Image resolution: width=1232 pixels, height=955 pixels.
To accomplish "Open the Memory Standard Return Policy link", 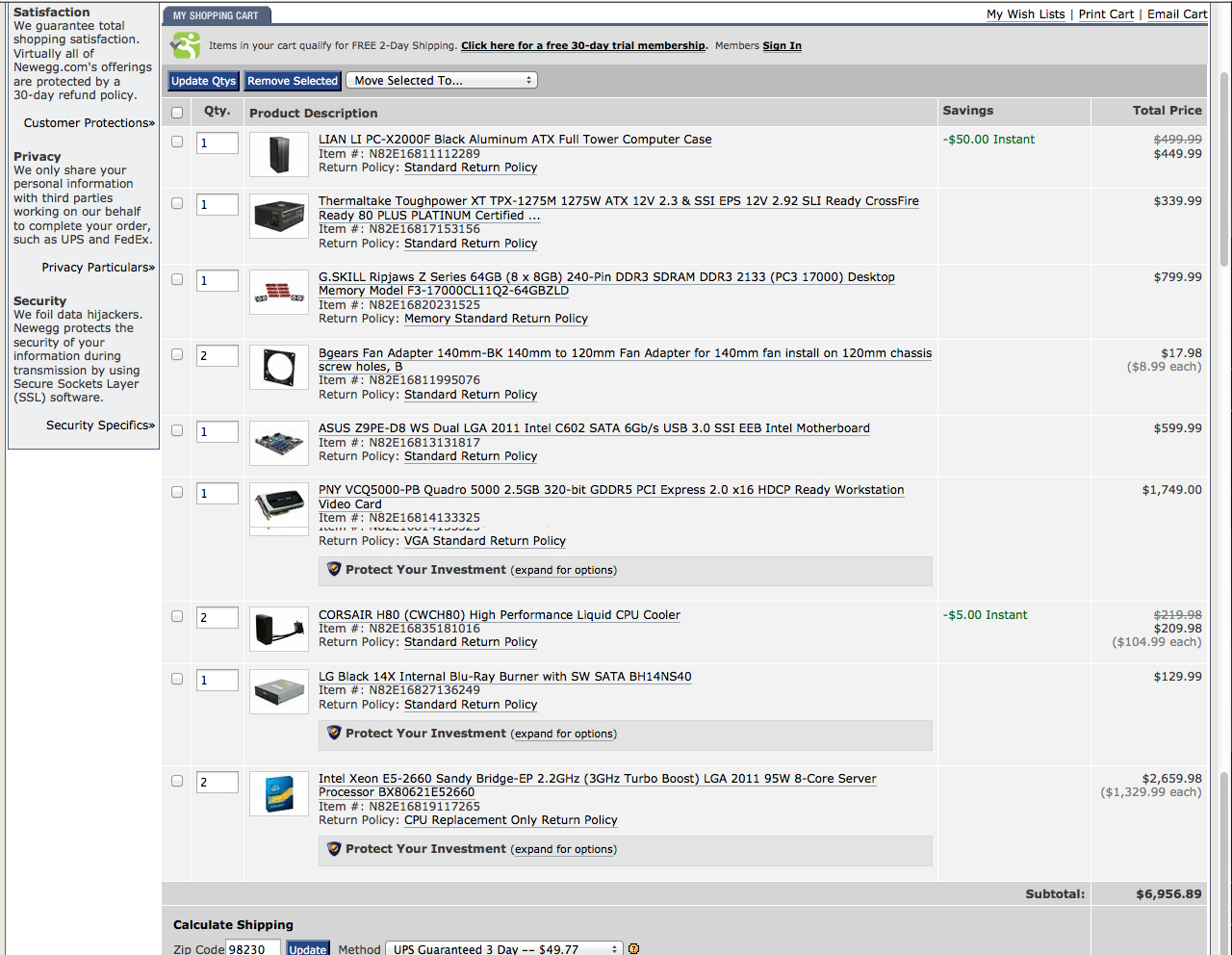I will coord(496,319).
